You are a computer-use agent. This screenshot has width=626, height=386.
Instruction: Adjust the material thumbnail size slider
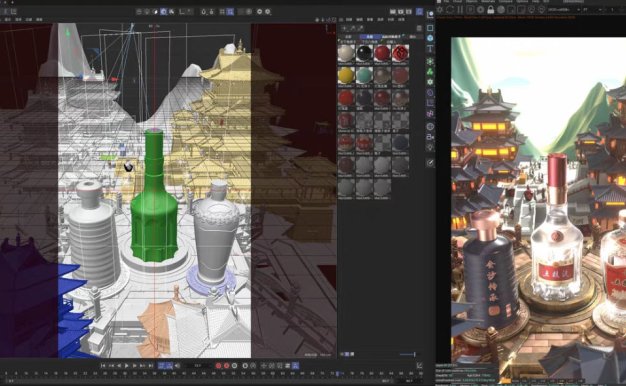click(408, 354)
